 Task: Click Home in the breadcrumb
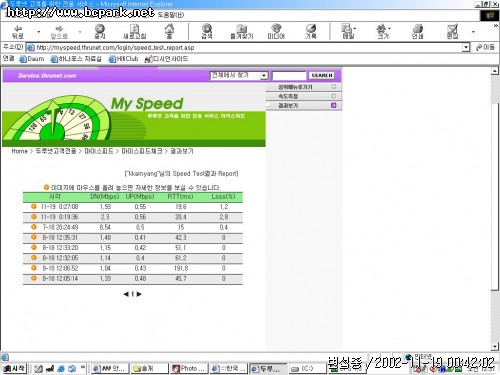click(19, 151)
